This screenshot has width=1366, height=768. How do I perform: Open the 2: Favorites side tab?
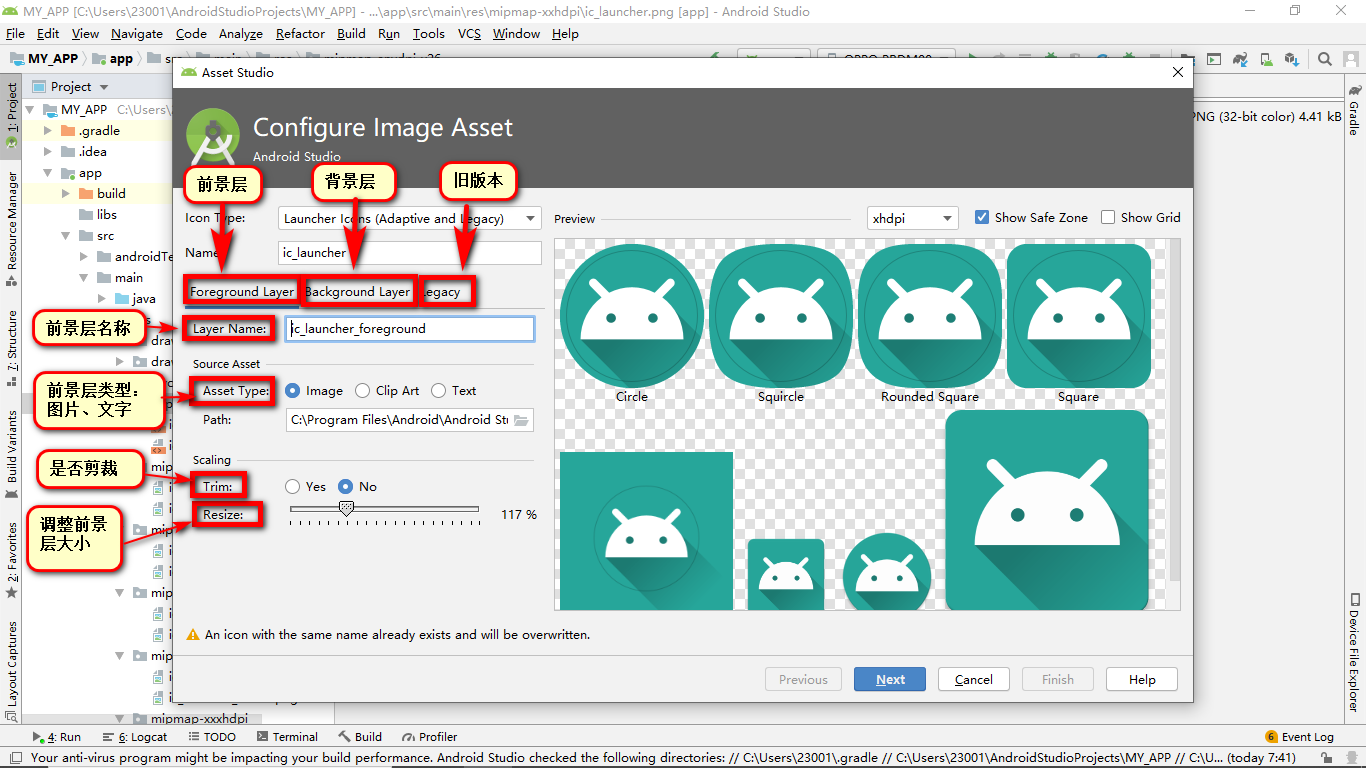(11, 560)
